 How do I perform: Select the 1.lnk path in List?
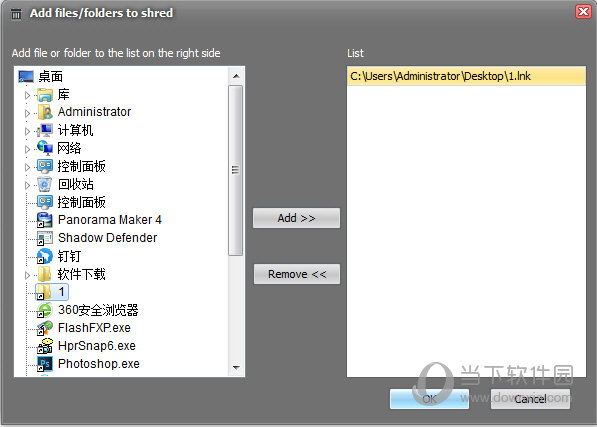[466, 76]
